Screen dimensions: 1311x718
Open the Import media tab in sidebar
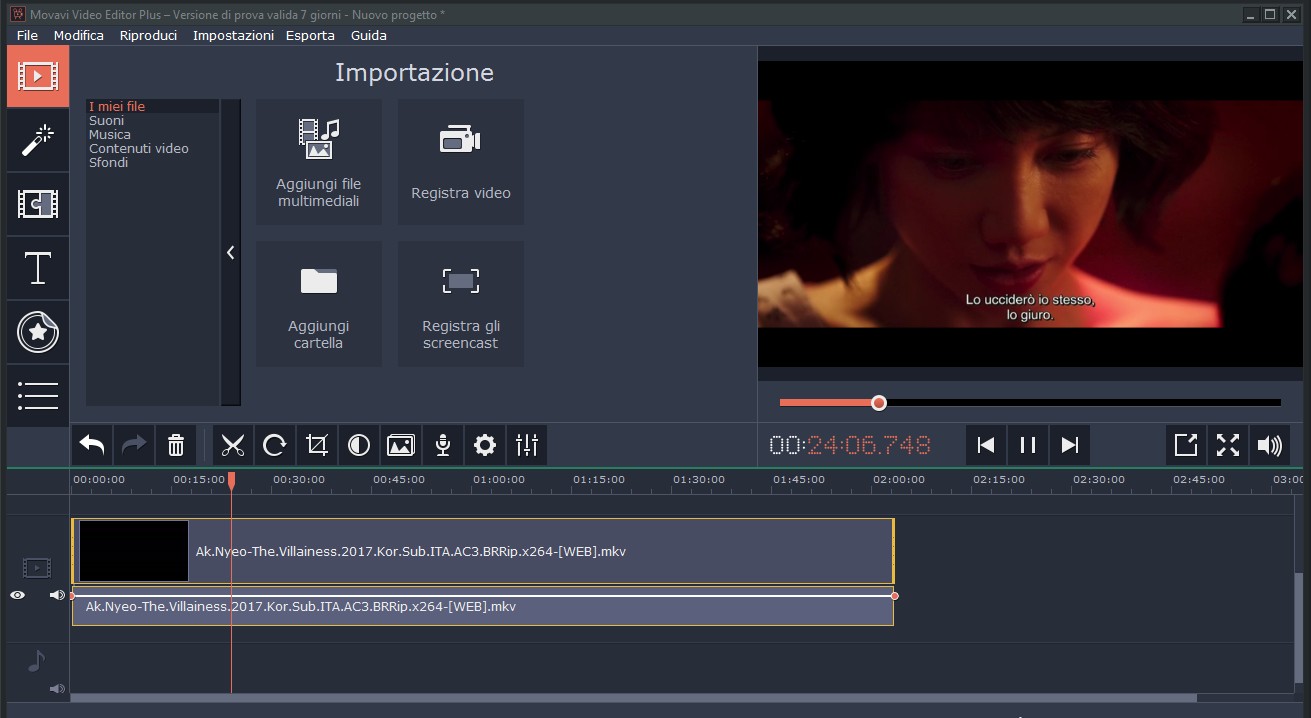click(38, 76)
